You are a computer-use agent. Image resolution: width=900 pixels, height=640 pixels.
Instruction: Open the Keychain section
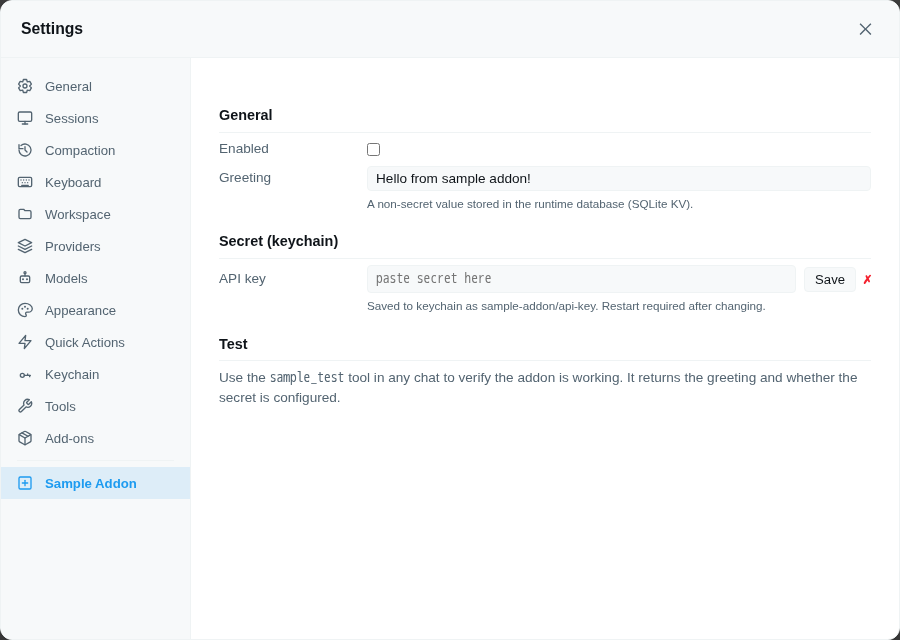[x=95, y=375]
